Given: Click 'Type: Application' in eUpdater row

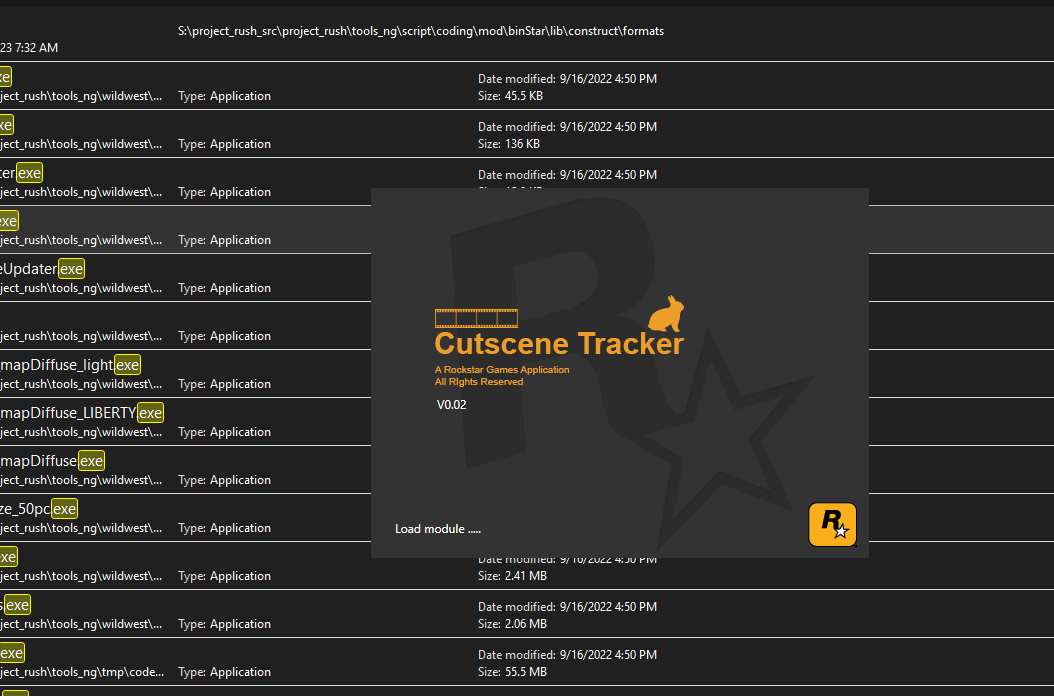Looking at the screenshot, I should point(225,288).
